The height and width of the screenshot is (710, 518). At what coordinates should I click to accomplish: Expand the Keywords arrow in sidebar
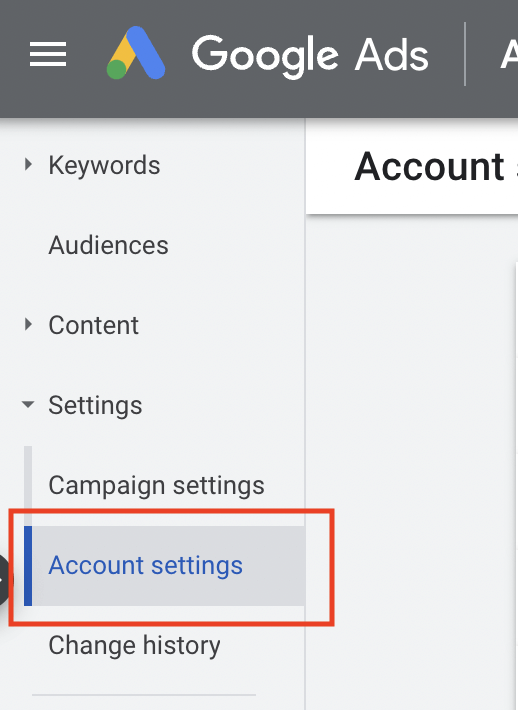click(x=28, y=164)
